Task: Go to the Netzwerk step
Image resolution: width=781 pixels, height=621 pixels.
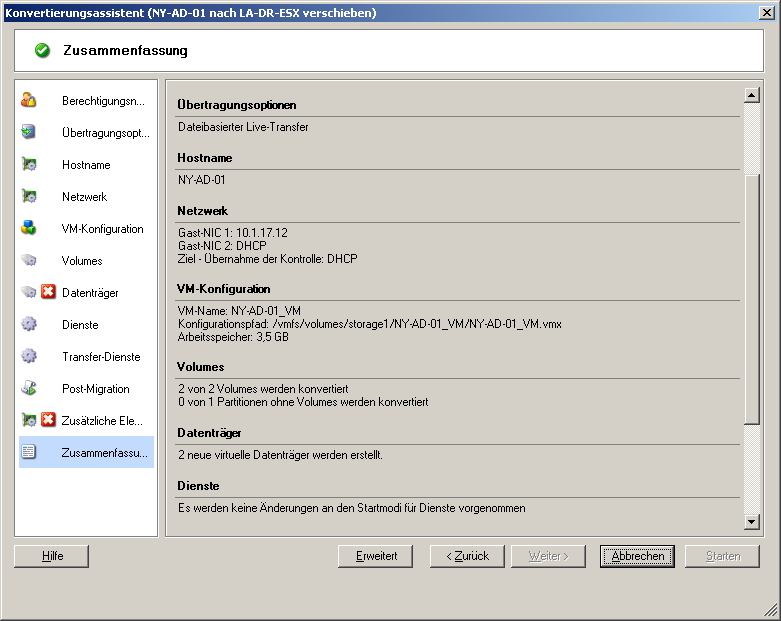Action: 86,196
